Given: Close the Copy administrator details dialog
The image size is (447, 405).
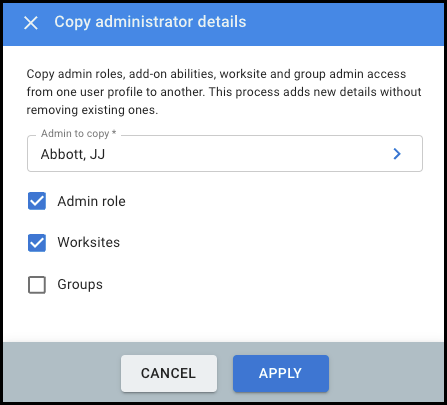Looking at the screenshot, I should [x=31, y=23].
